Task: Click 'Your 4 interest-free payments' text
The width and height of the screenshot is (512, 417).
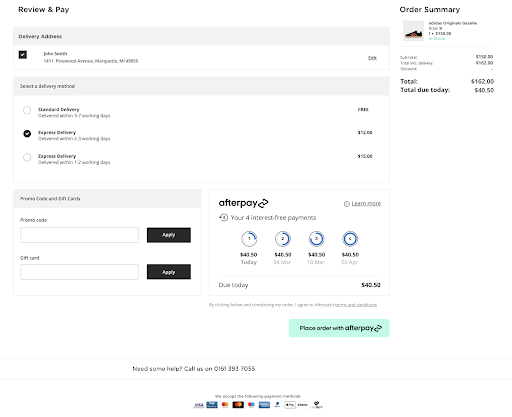Action: (x=273, y=218)
